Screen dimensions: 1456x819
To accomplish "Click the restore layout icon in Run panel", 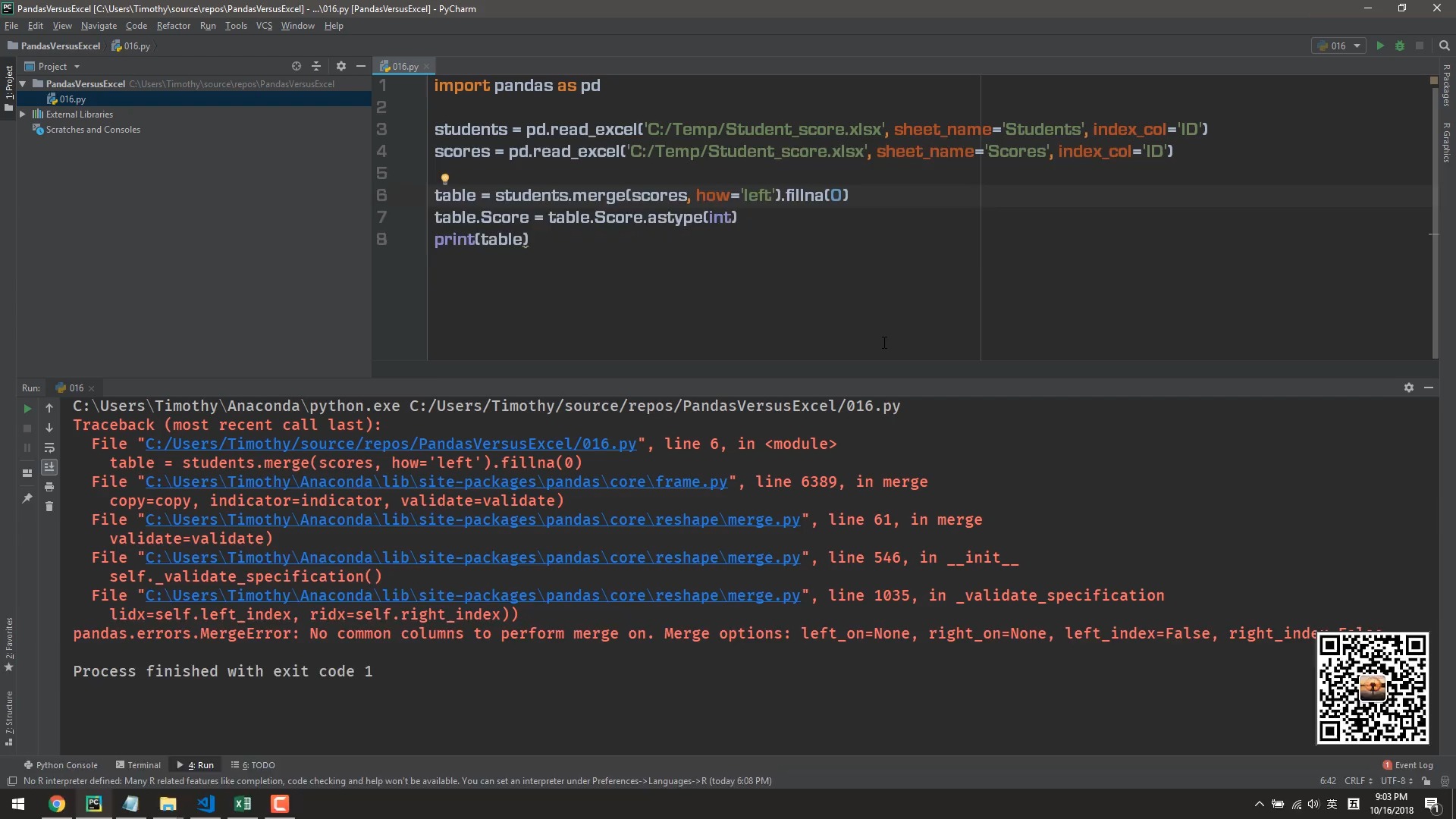I will coord(27,473).
